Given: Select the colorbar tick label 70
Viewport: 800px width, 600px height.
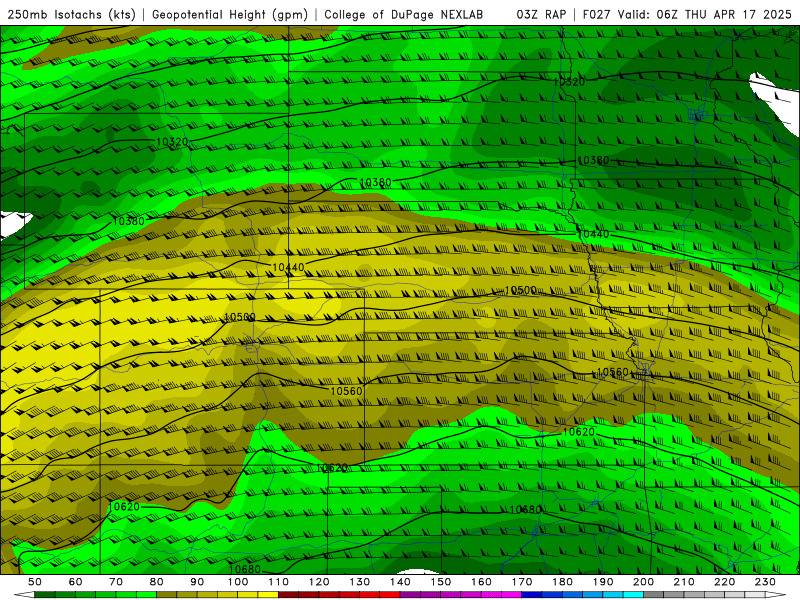Looking at the screenshot, I should click(x=116, y=582).
